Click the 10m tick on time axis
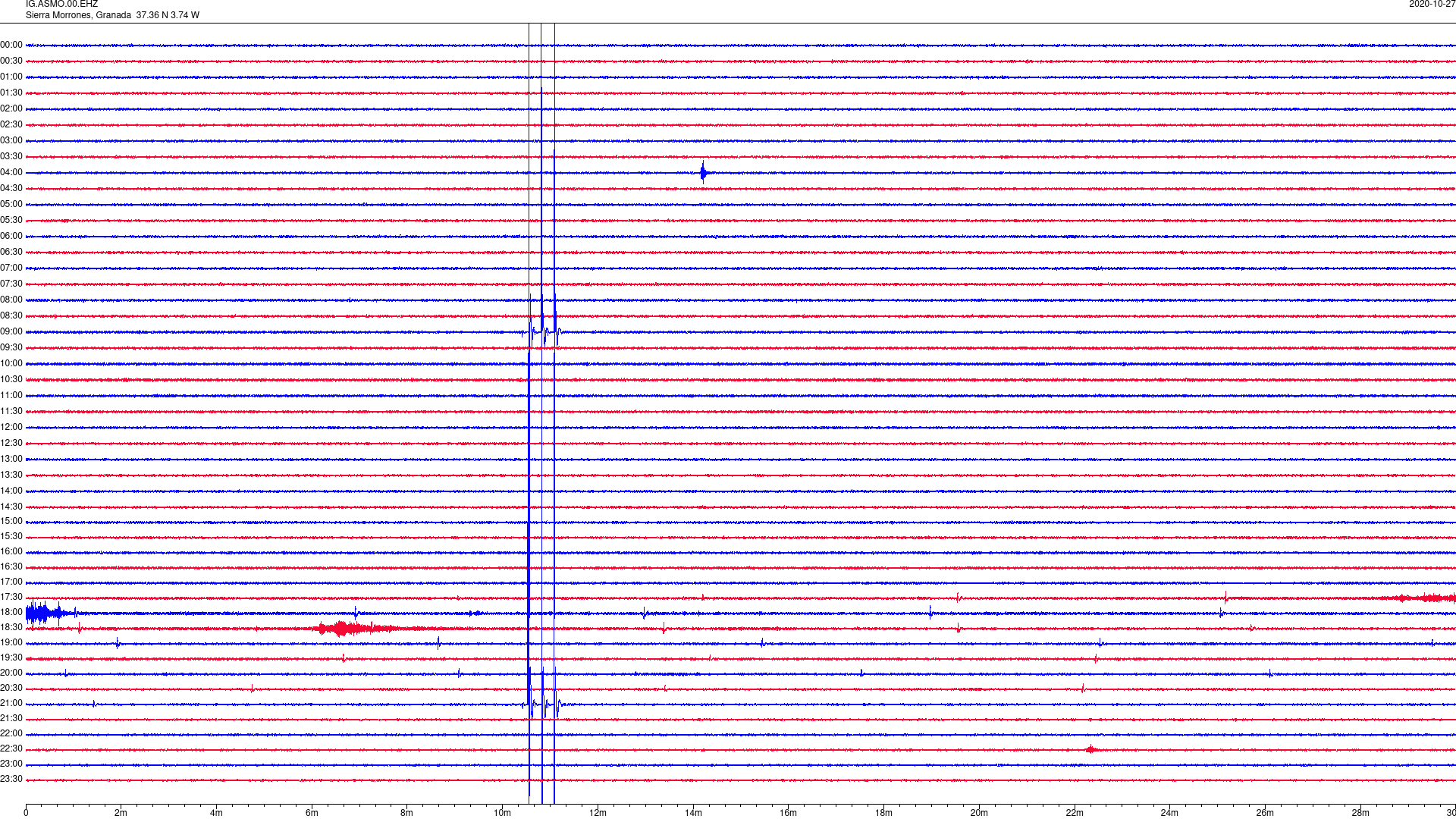The image size is (1456, 819). pyautogui.click(x=503, y=813)
